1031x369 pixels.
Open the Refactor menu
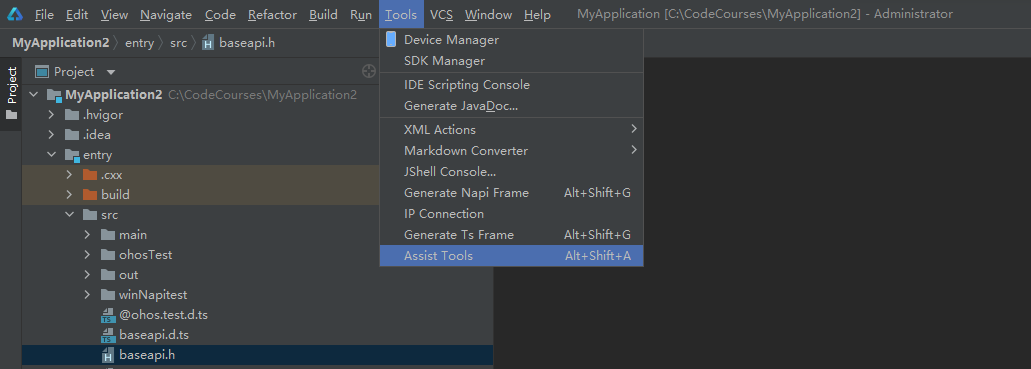(272, 14)
